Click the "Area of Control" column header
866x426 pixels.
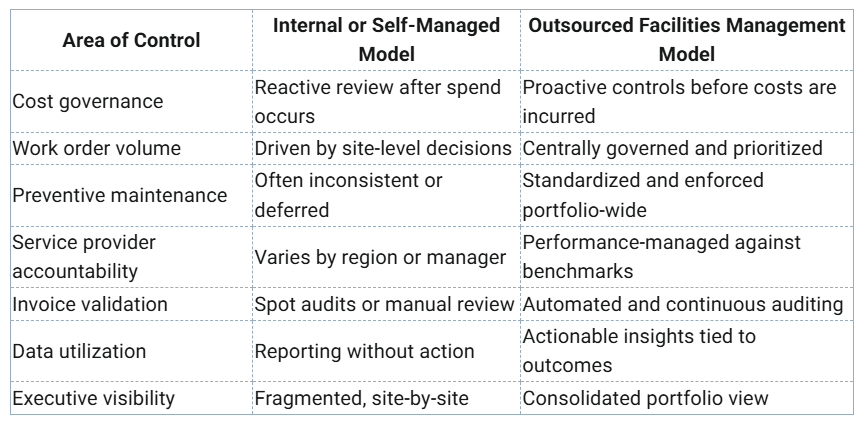coord(131,40)
